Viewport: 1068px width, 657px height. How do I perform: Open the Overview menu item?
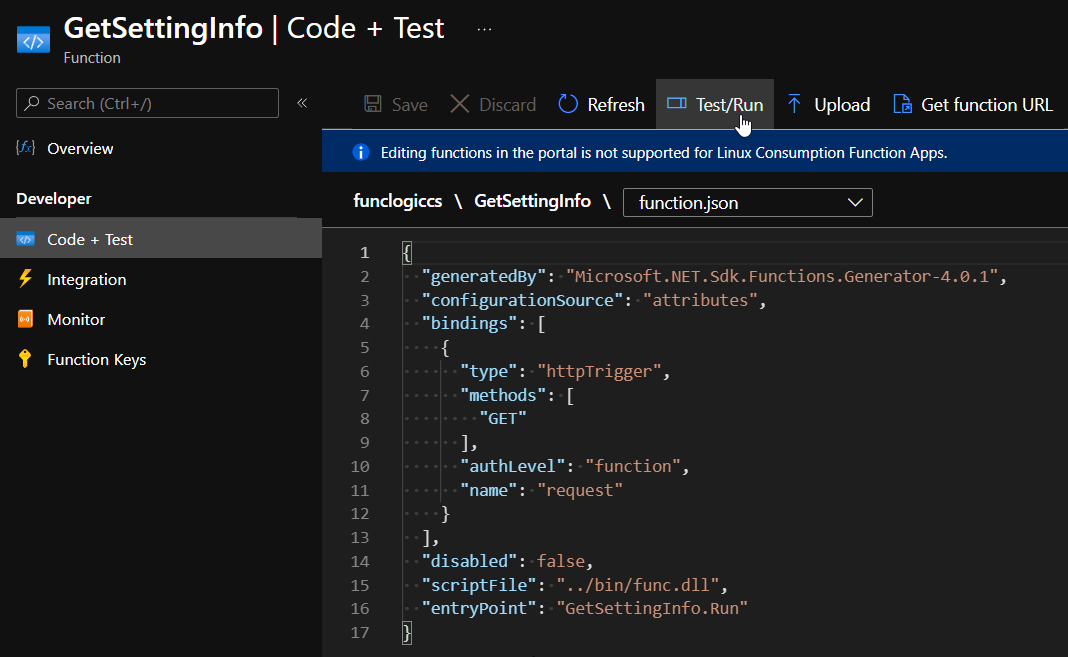coord(80,148)
